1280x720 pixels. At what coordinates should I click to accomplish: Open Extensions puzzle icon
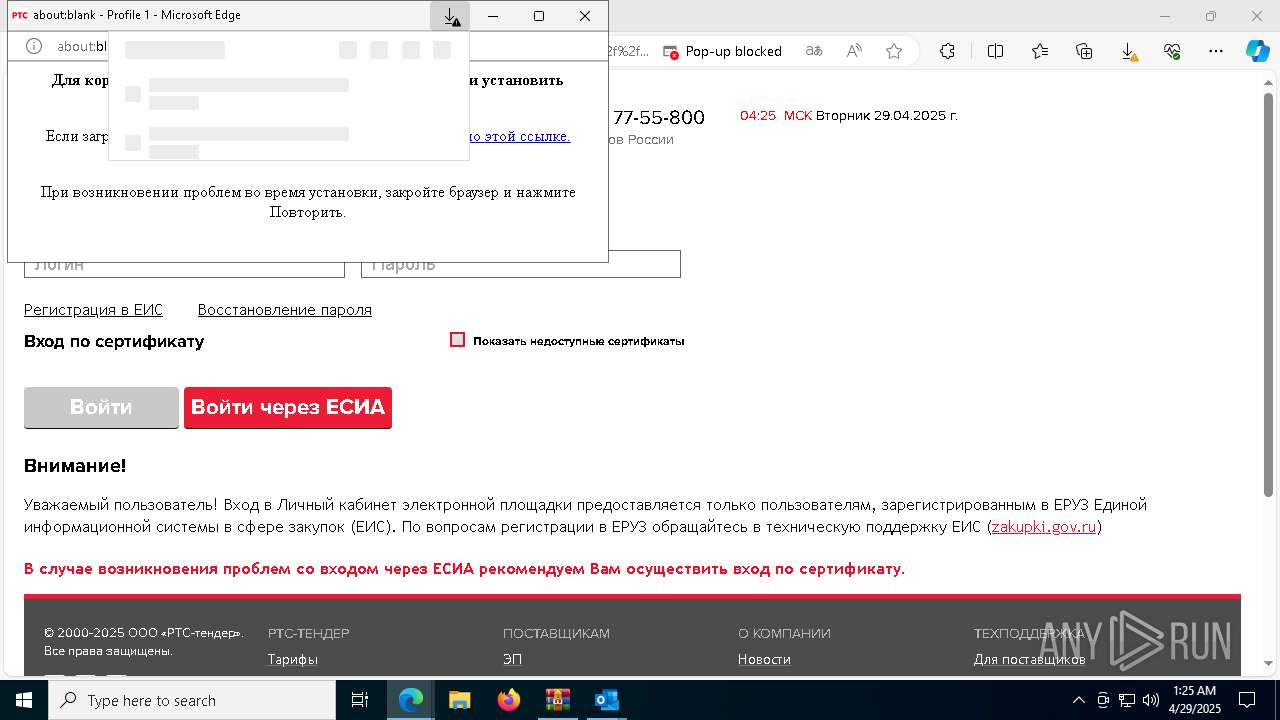tap(947, 51)
